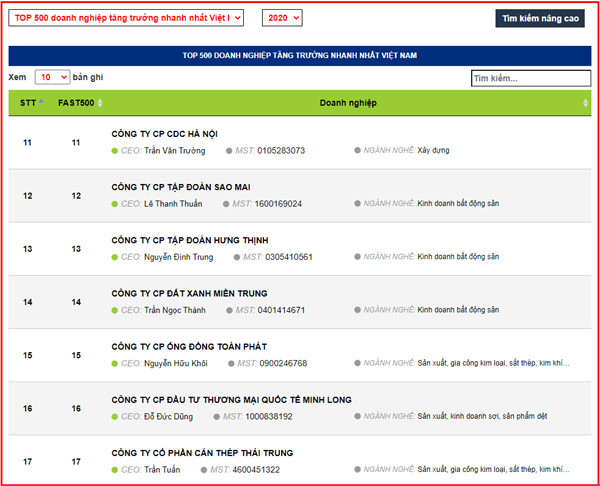Click sort arrows icon in Doanh nghiệp column
This screenshot has height=486, width=600.
(585, 103)
